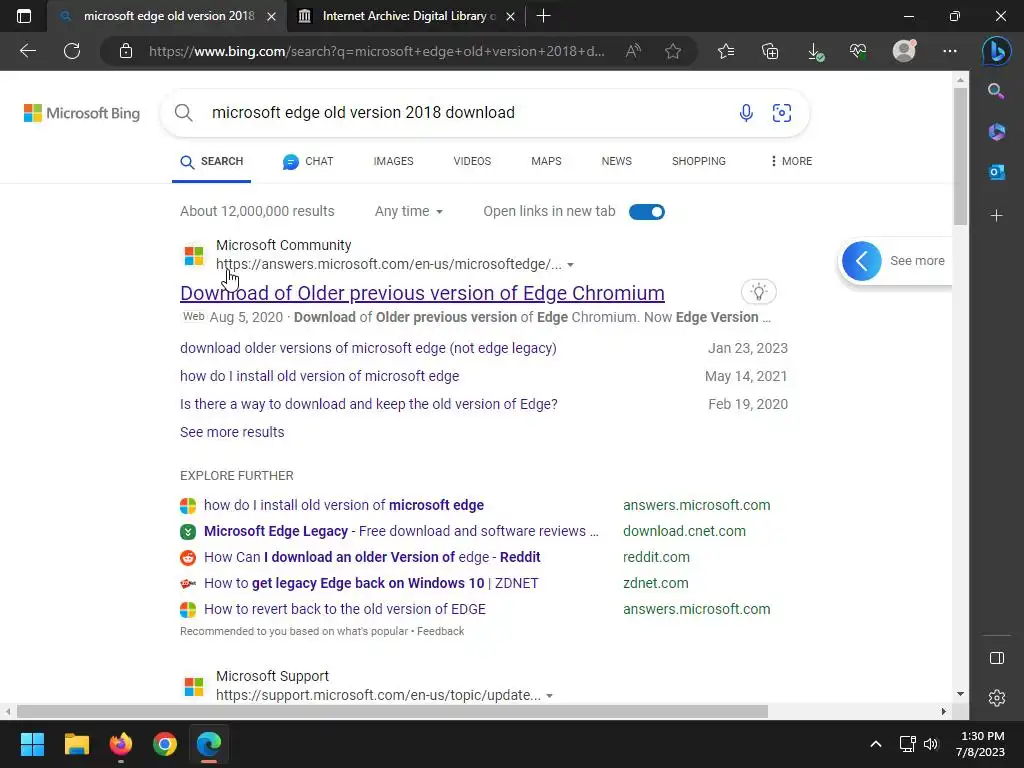This screenshot has height=768, width=1024.
Task: Open the Windows Start menu
Action: coord(32,744)
